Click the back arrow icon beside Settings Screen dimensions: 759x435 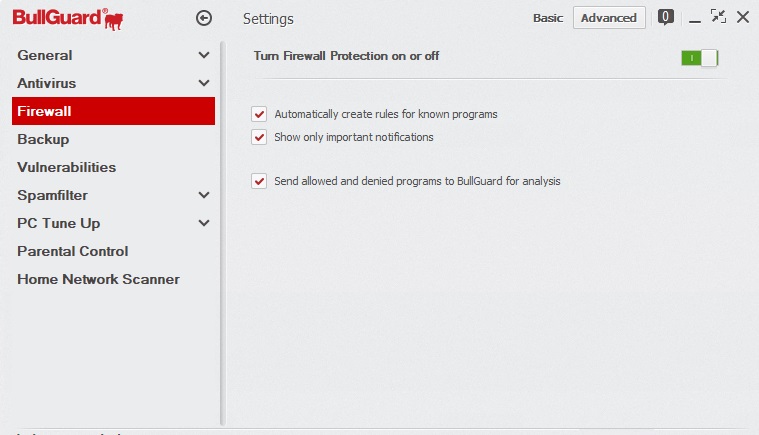click(205, 18)
